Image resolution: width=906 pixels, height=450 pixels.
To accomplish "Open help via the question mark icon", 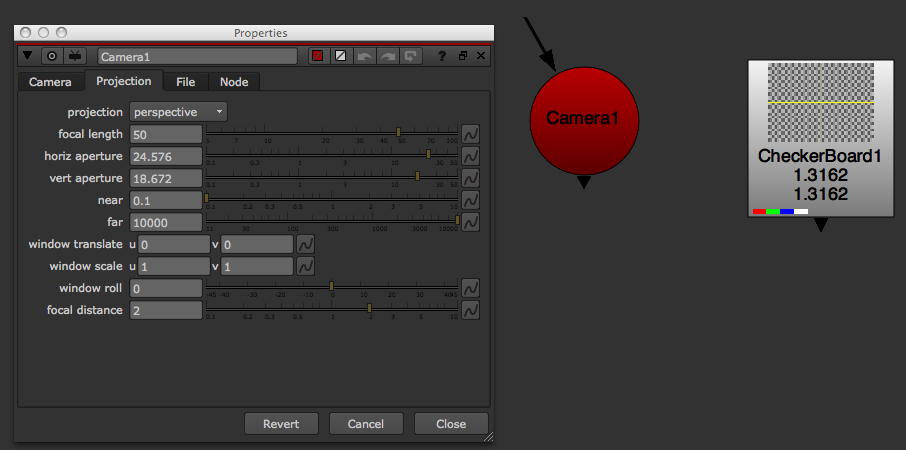I will coord(442,56).
